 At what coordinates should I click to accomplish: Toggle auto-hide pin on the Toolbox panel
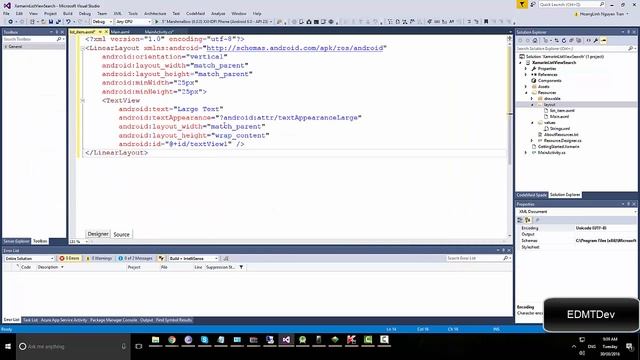tap(57, 32)
